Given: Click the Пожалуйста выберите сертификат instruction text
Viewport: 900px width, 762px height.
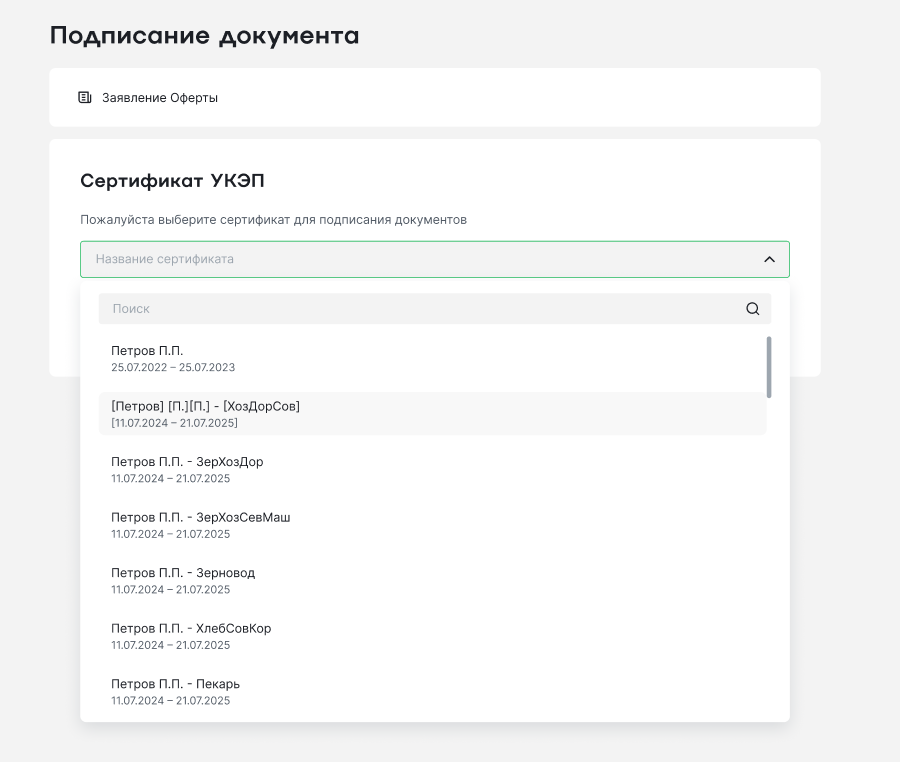Looking at the screenshot, I should (x=273, y=220).
